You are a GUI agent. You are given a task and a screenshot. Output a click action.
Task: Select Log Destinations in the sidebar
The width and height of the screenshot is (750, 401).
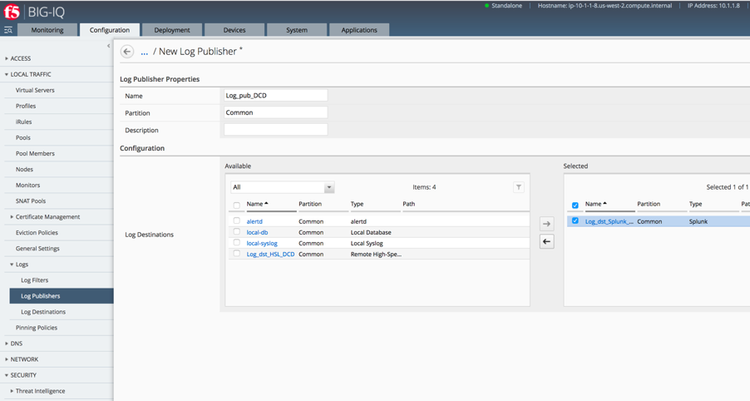tap(50, 312)
